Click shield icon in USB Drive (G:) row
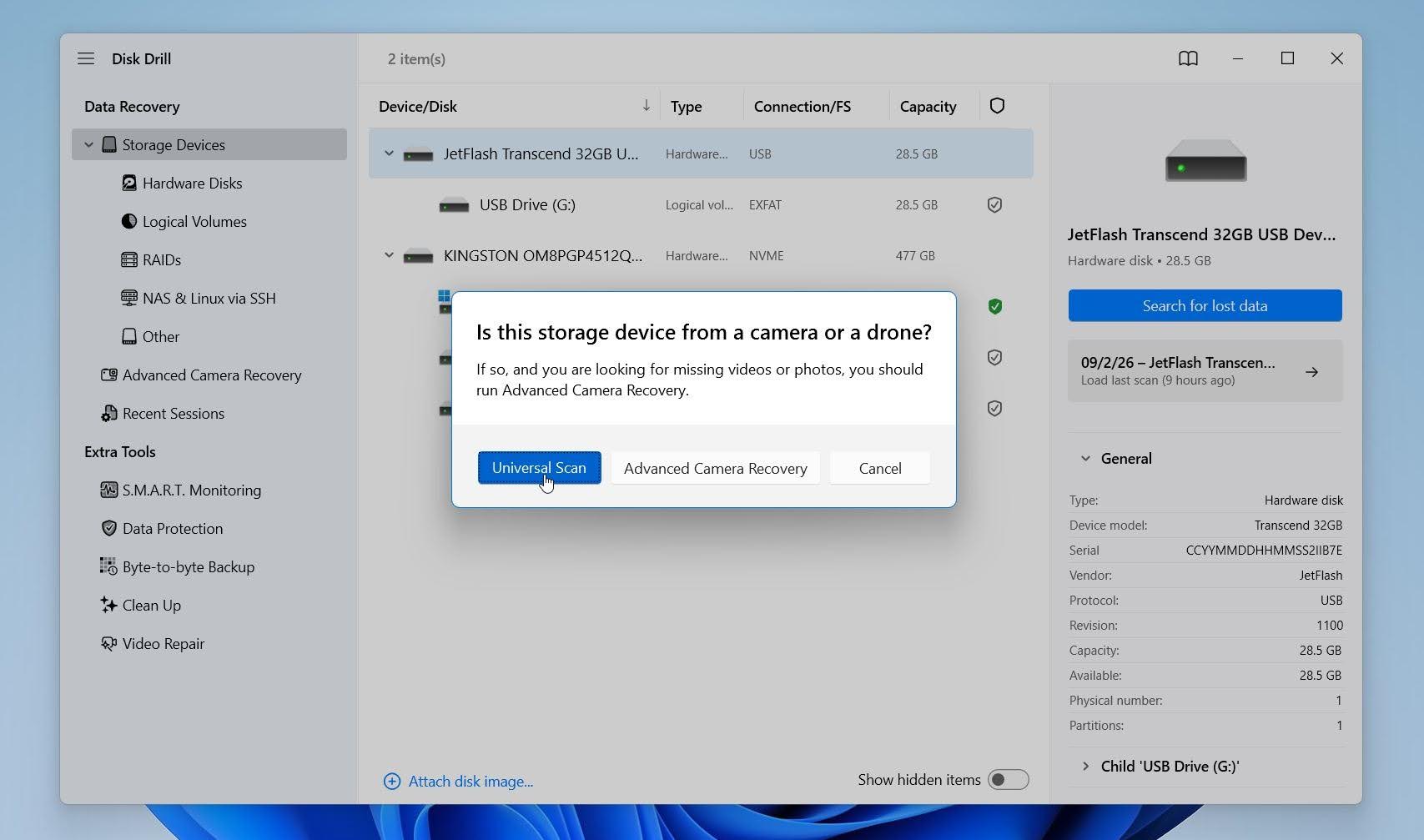The width and height of the screenshot is (1424, 840). [994, 204]
